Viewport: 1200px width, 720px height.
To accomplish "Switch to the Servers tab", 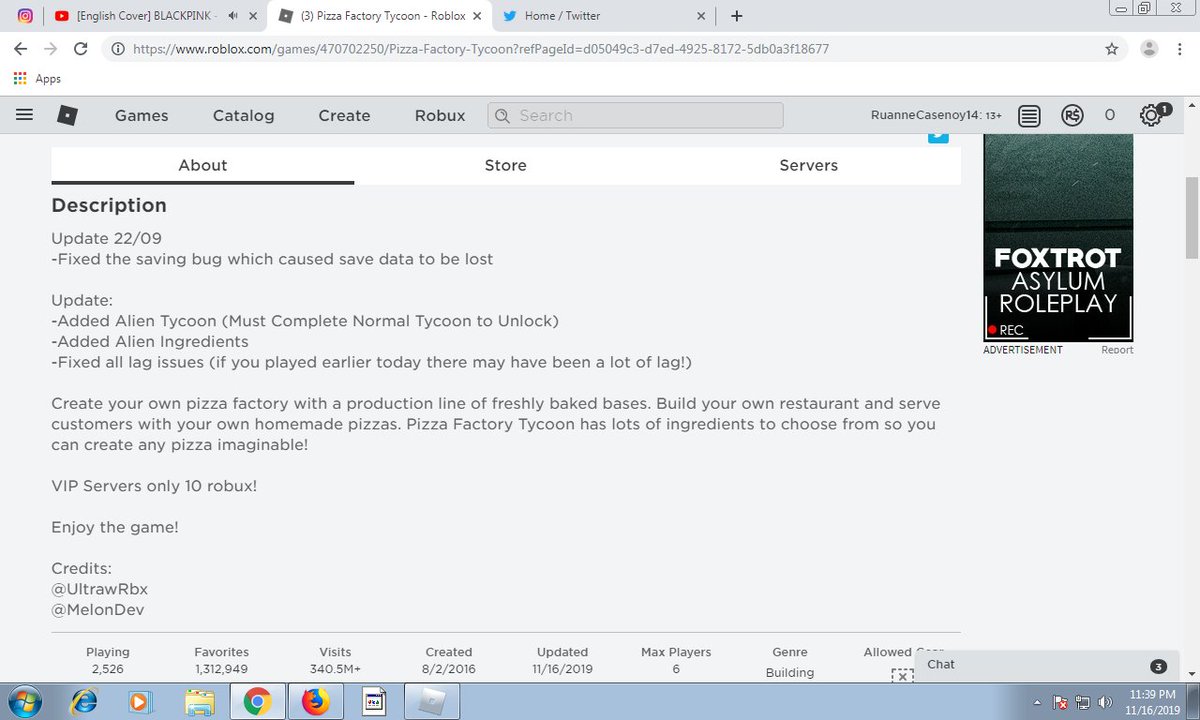I will click(x=809, y=166).
